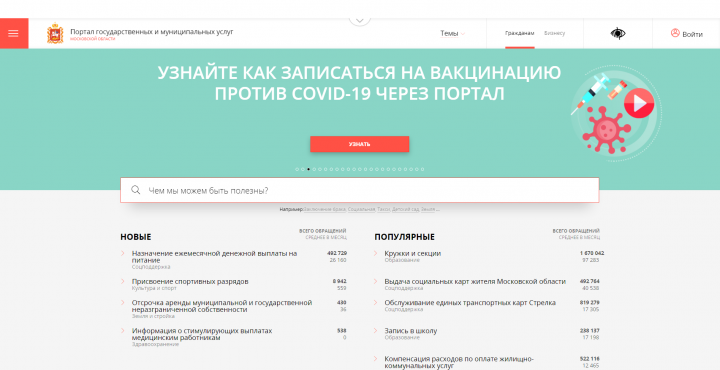Select the last carousel slide dot
720x370 pixels.
[422, 169]
